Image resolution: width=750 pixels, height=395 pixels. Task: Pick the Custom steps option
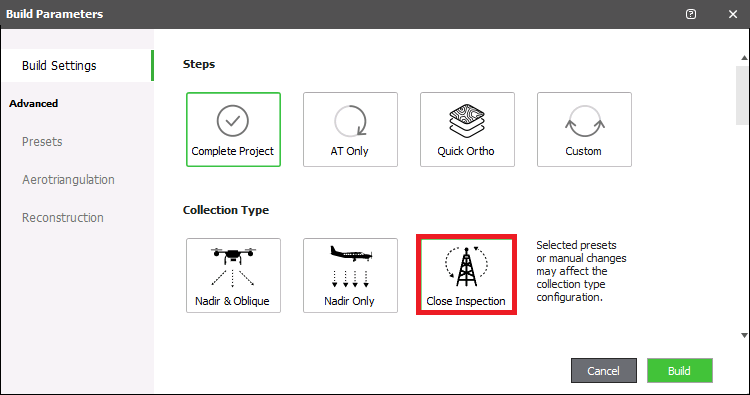coord(584,130)
